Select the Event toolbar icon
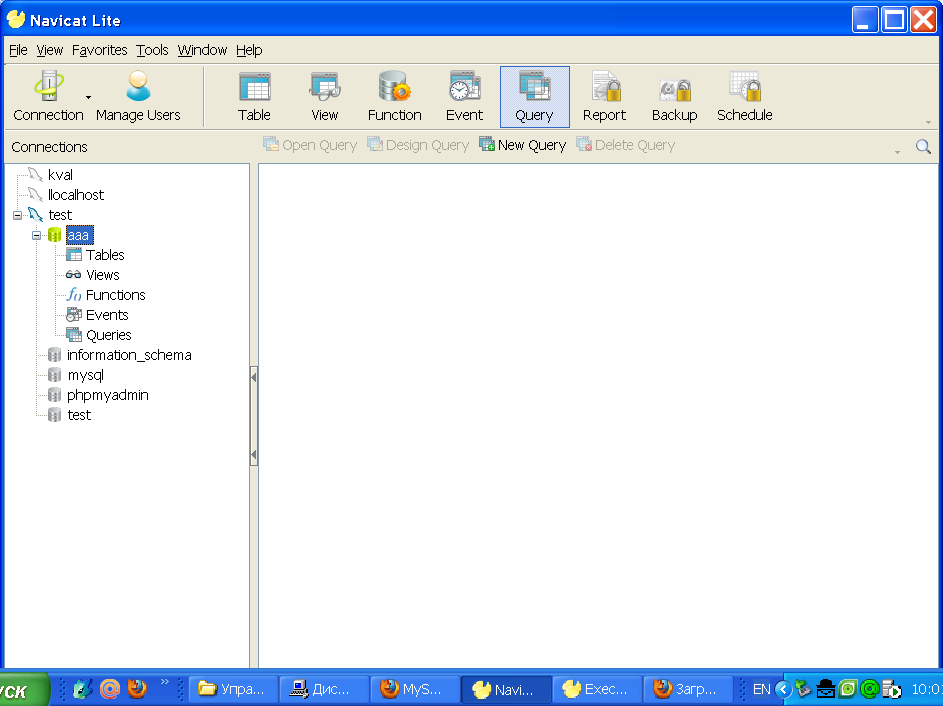This screenshot has width=943, height=706. (x=464, y=96)
